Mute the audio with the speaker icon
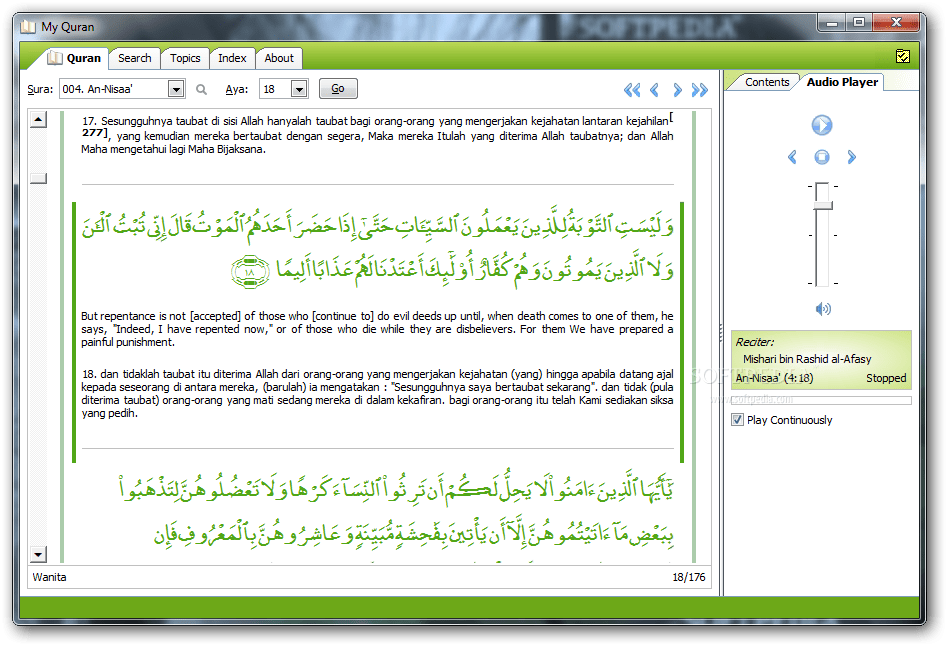Screen dimensions: 947x646 click(x=822, y=309)
